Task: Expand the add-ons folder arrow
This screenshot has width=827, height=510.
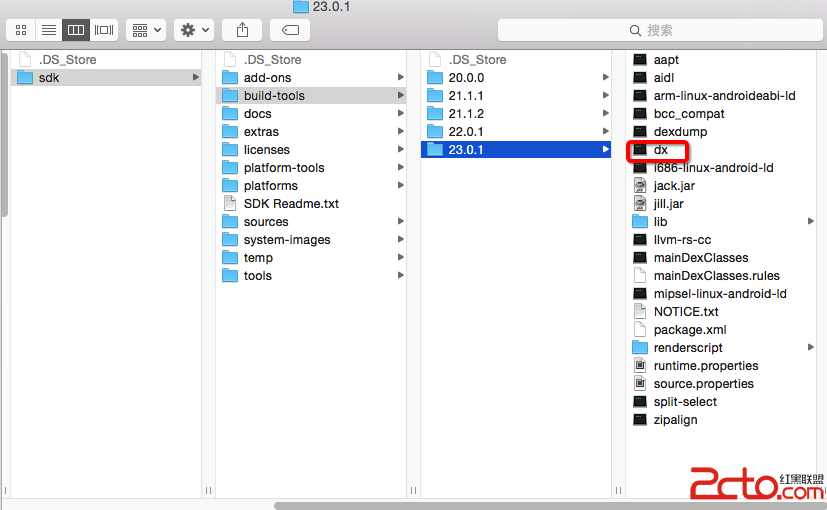Action: click(x=401, y=78)
